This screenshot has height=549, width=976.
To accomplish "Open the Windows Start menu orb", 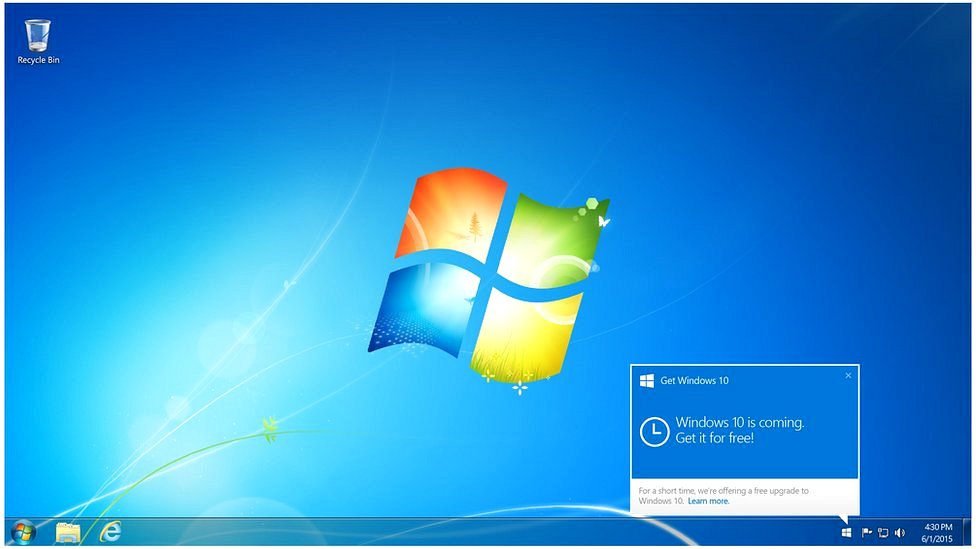I will click(24, 532).
